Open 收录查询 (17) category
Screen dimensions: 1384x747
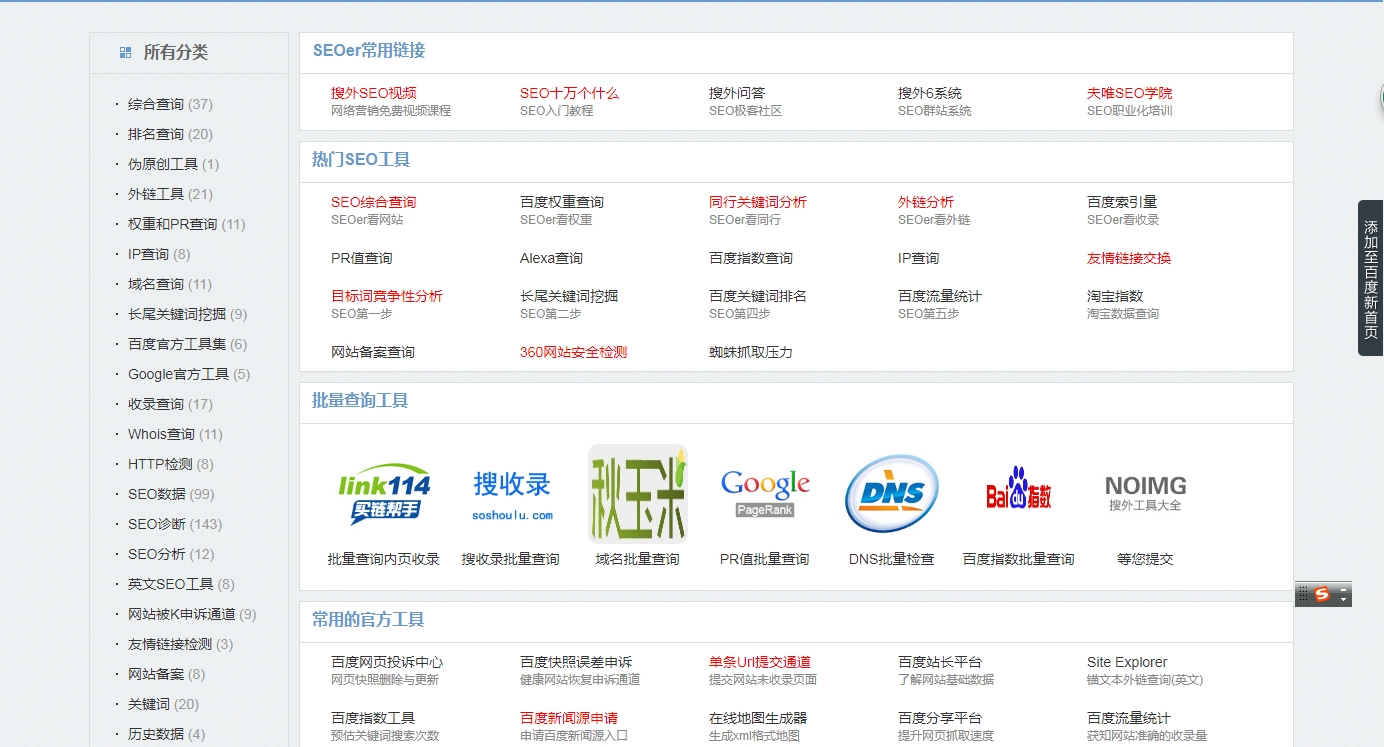(x=170, y=404)
